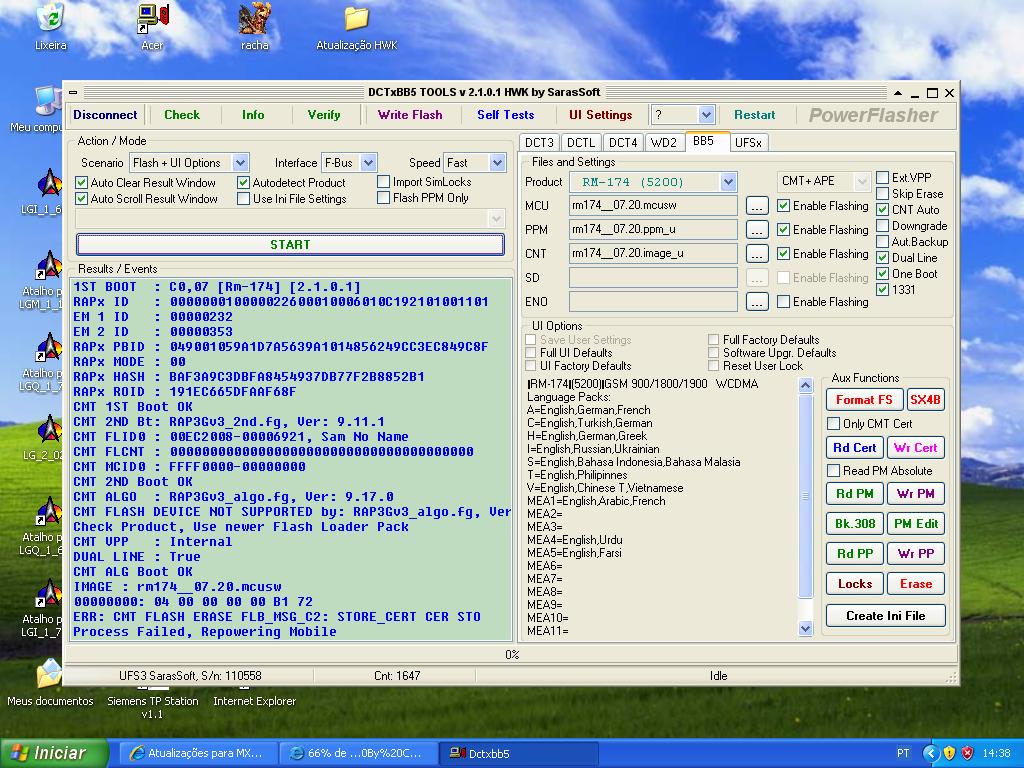This screenshot has height=768, width=1024.
Task: Toggle Enable Flashing for CNT
Action: coord(784,253)
